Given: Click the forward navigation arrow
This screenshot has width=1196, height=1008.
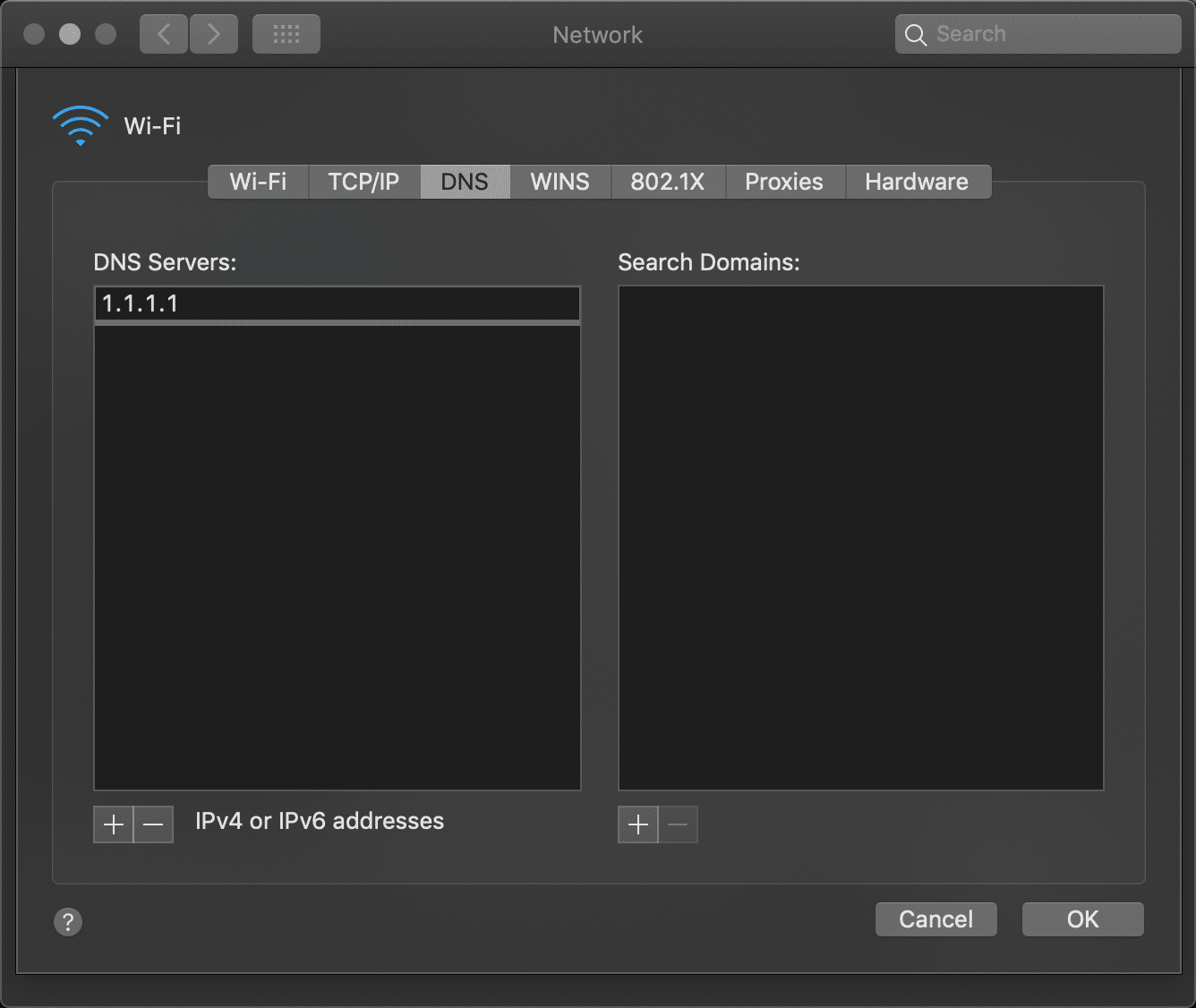Looking at the screenshot, I should (x=214, y=33).
